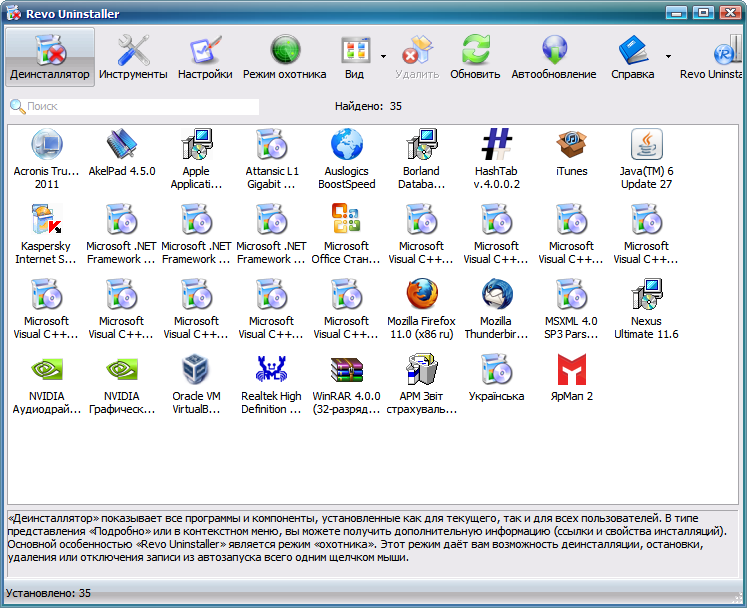
Task: Select Acronis True Image 2011 entry
Action: (x=46, y=159)
